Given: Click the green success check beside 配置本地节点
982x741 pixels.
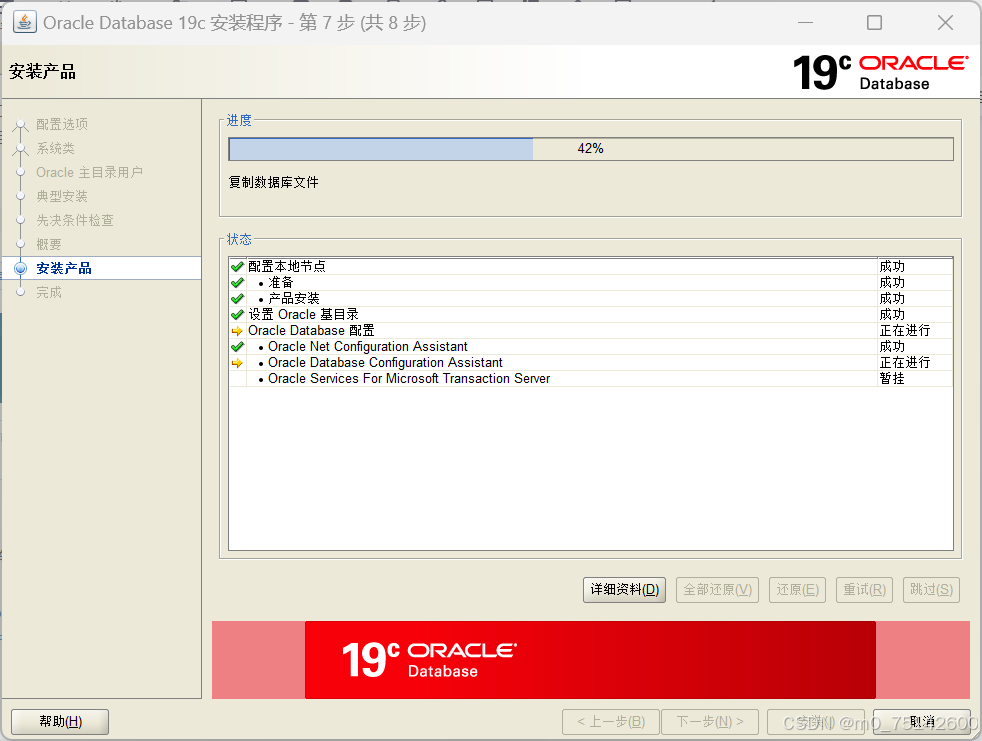Looking at the screenshot, I should (x=236, y=266).
